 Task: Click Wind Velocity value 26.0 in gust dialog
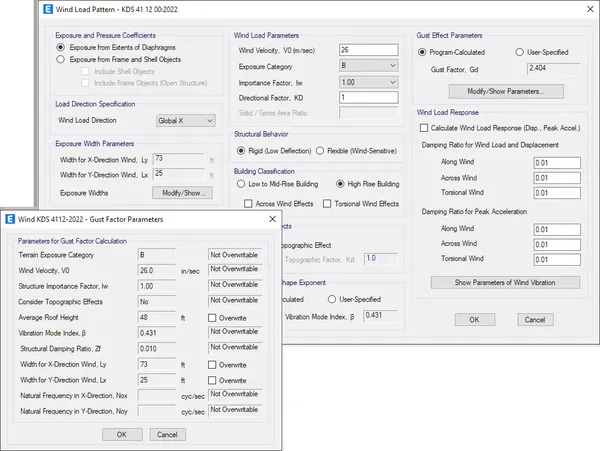click(x=157, y=271)
